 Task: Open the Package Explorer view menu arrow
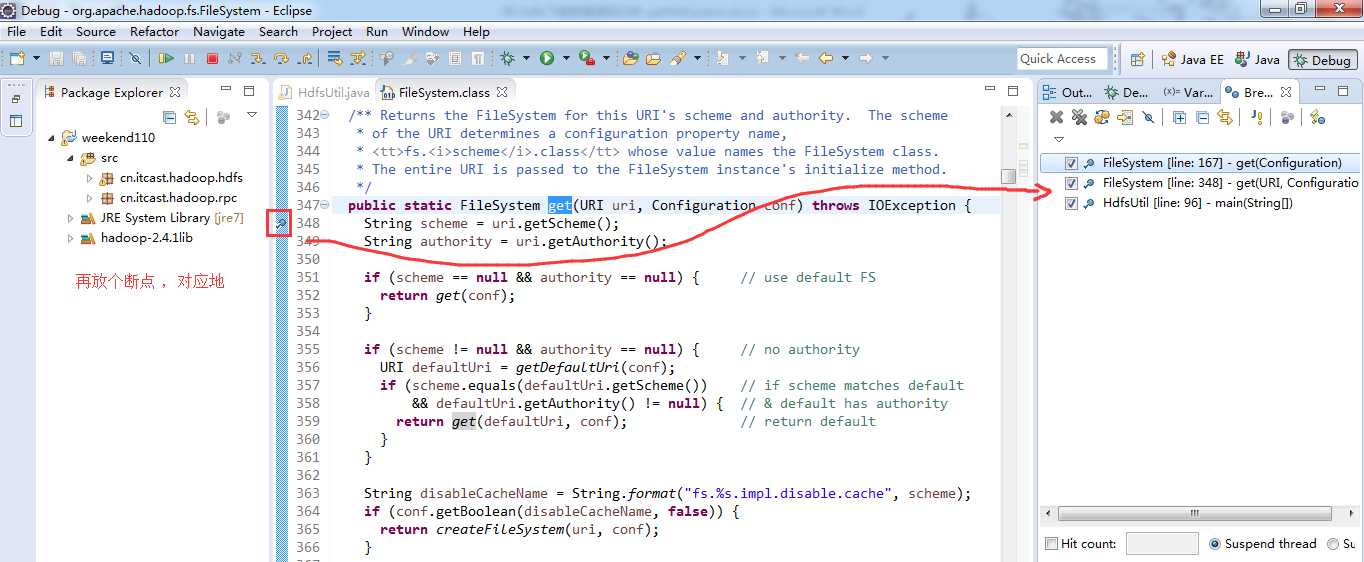252,116
